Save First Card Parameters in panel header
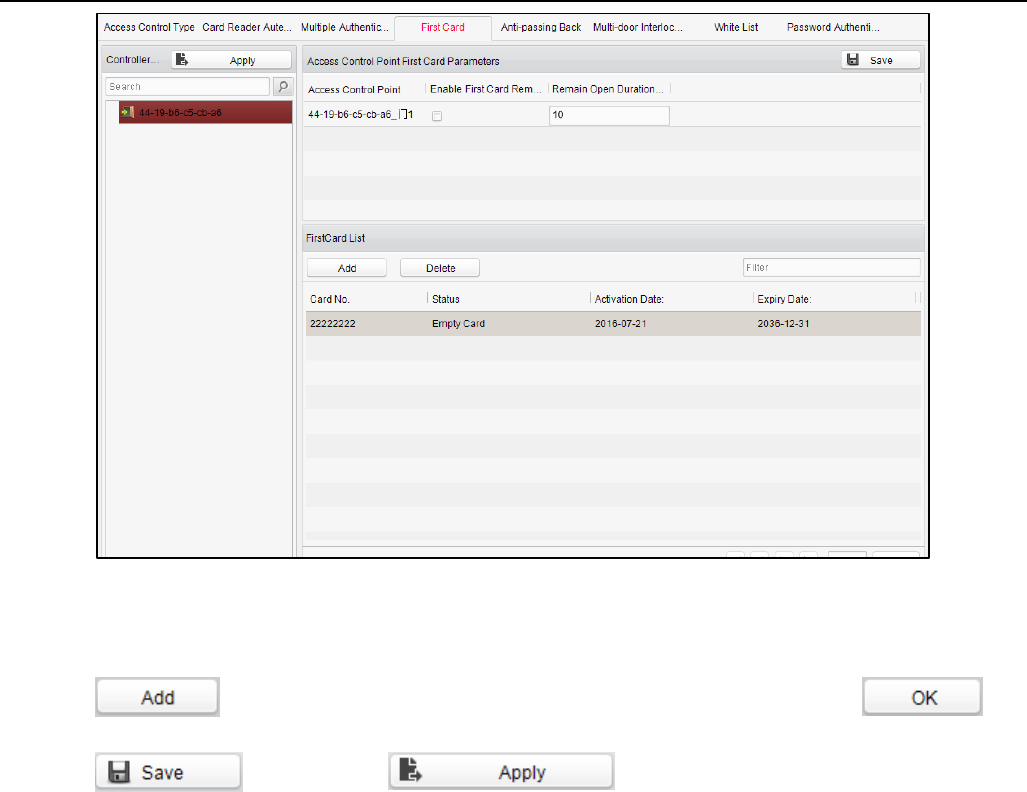The image size is (1027, 792). click(x=880, y=60)
